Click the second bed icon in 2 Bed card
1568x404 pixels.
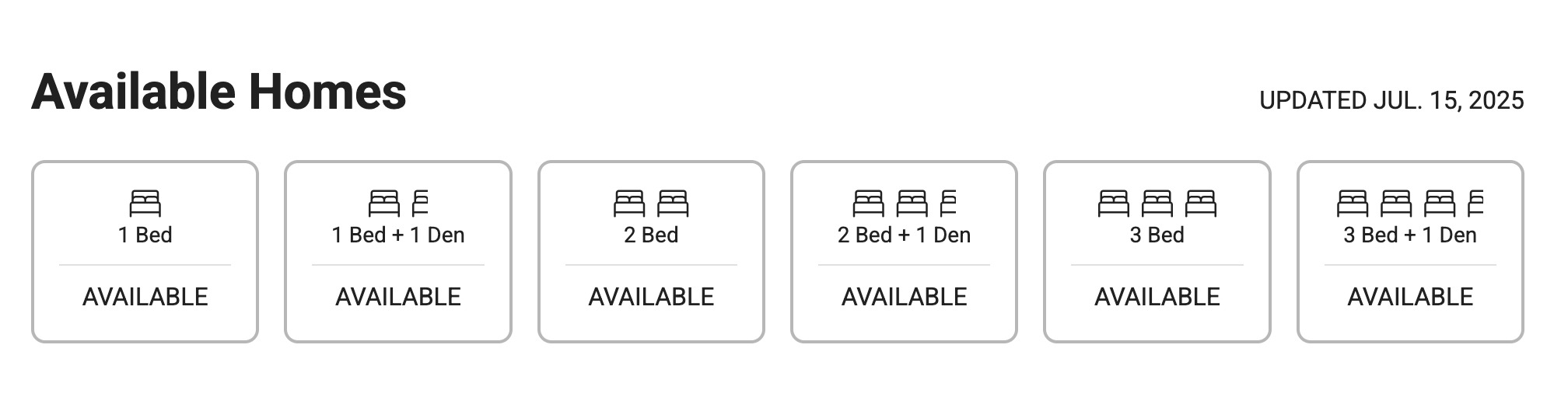[673, 204]
